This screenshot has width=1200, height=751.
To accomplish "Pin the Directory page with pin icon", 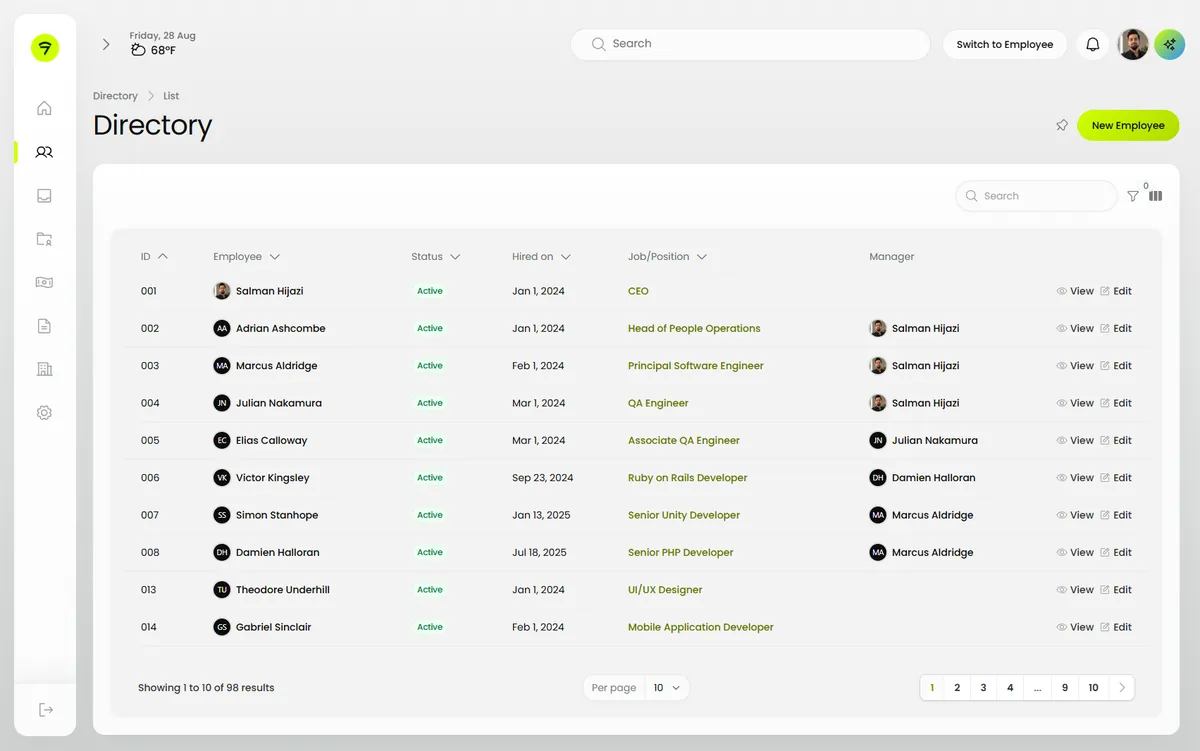I will point(1062,125).
